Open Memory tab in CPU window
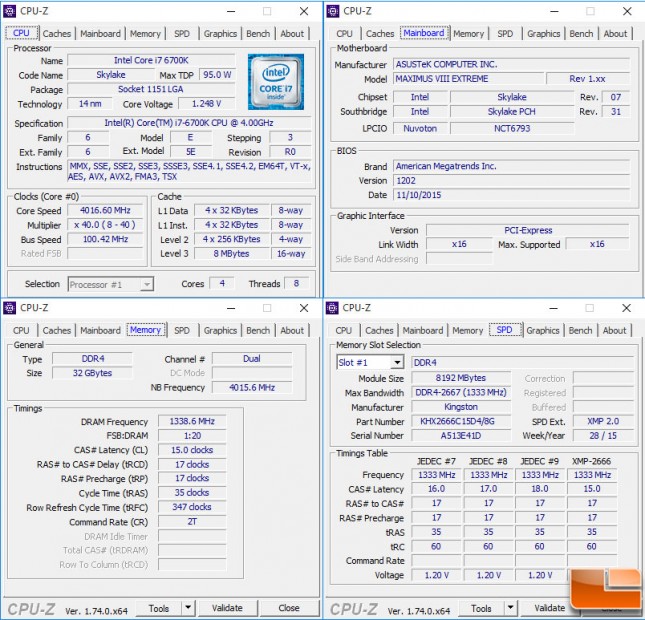The height and width of the screenshot is (620, 645). pos(145,34)
